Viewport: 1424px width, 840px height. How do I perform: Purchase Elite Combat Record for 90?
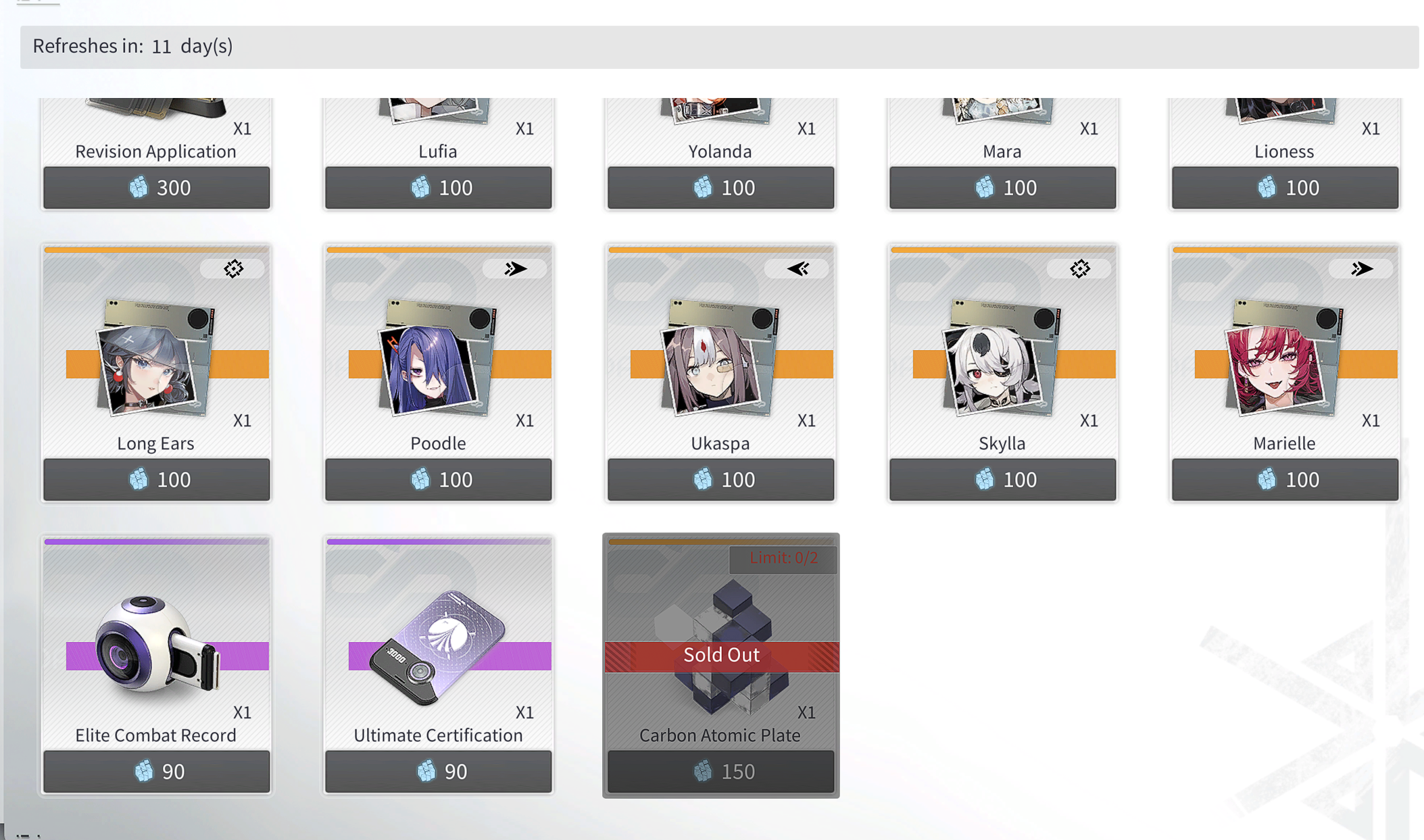pyautogui.click(x=157, y=771)
